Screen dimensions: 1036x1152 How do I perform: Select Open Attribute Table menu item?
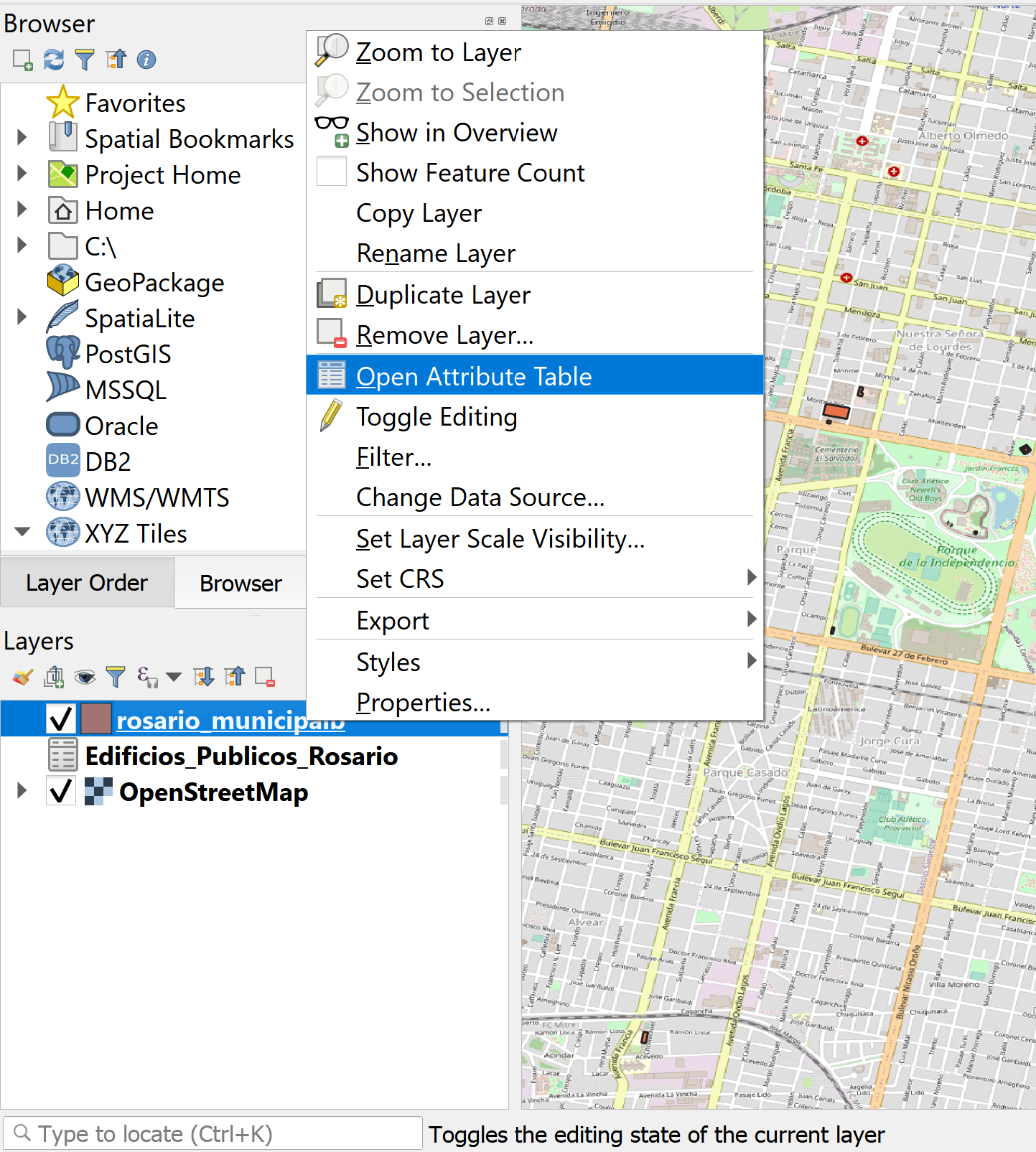[474, 376]
